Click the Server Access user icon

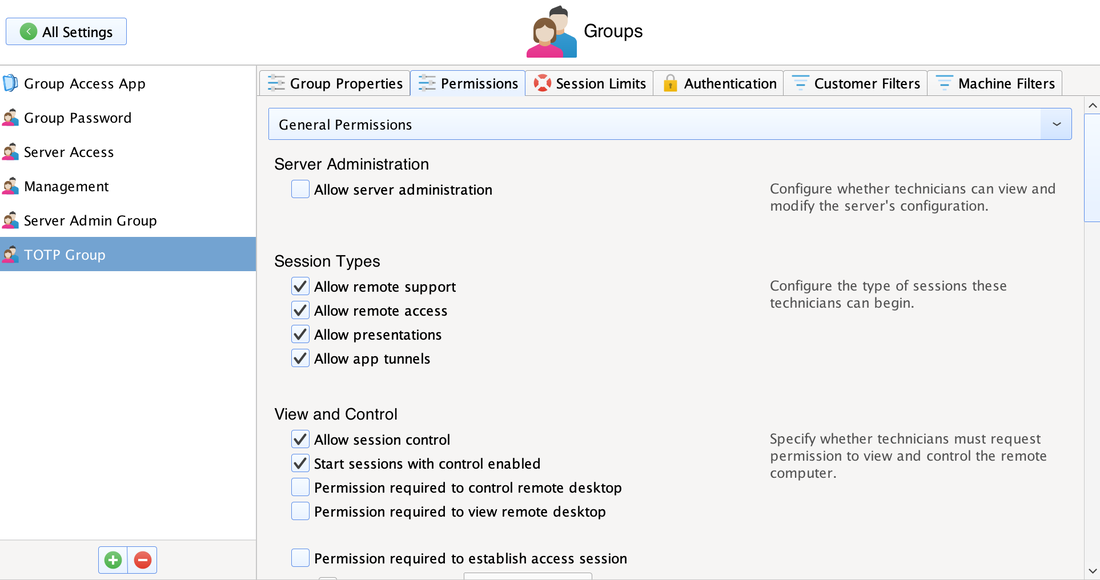(10, 152)
